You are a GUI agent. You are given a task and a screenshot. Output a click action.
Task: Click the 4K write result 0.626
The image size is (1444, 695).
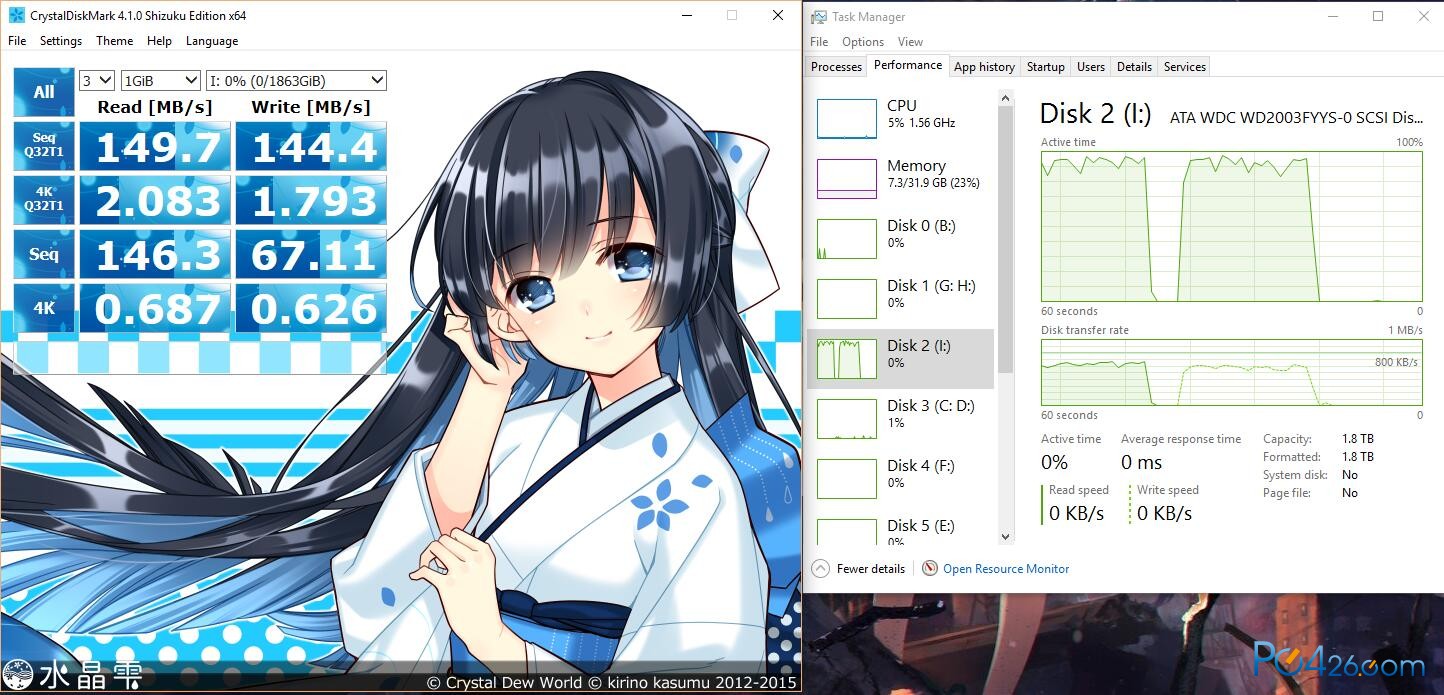(311, 308)
